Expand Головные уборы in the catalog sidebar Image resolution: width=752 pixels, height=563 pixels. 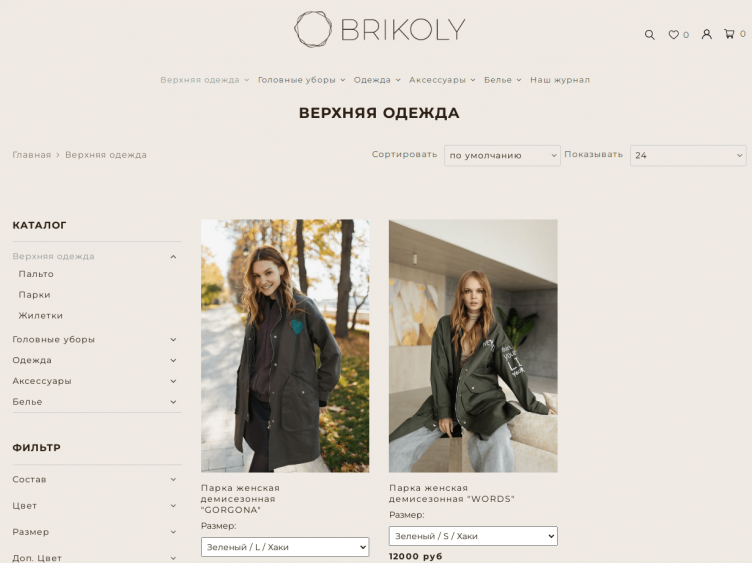[x=173, y=340]
